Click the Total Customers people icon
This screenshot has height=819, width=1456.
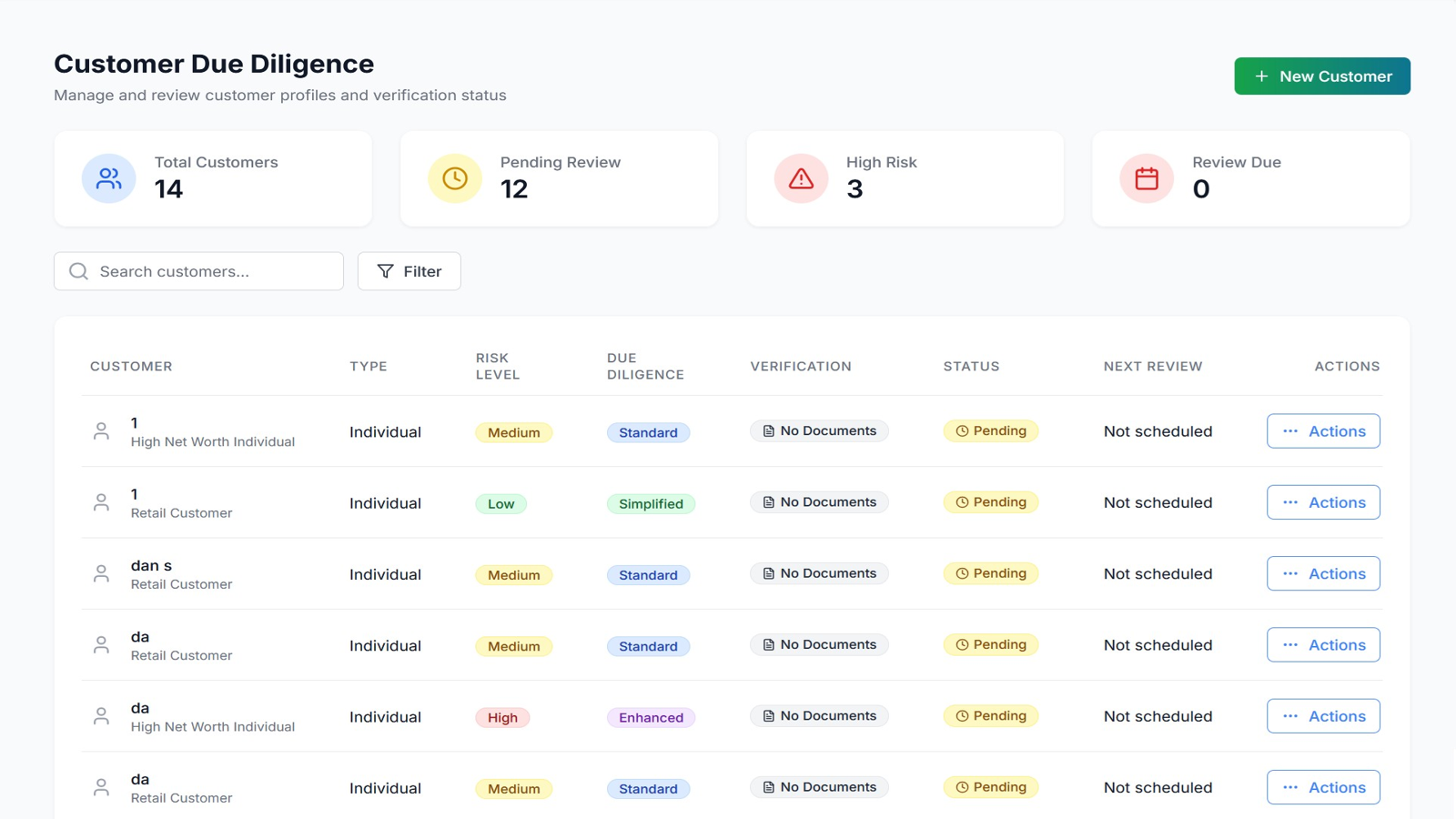pos(108,178)
